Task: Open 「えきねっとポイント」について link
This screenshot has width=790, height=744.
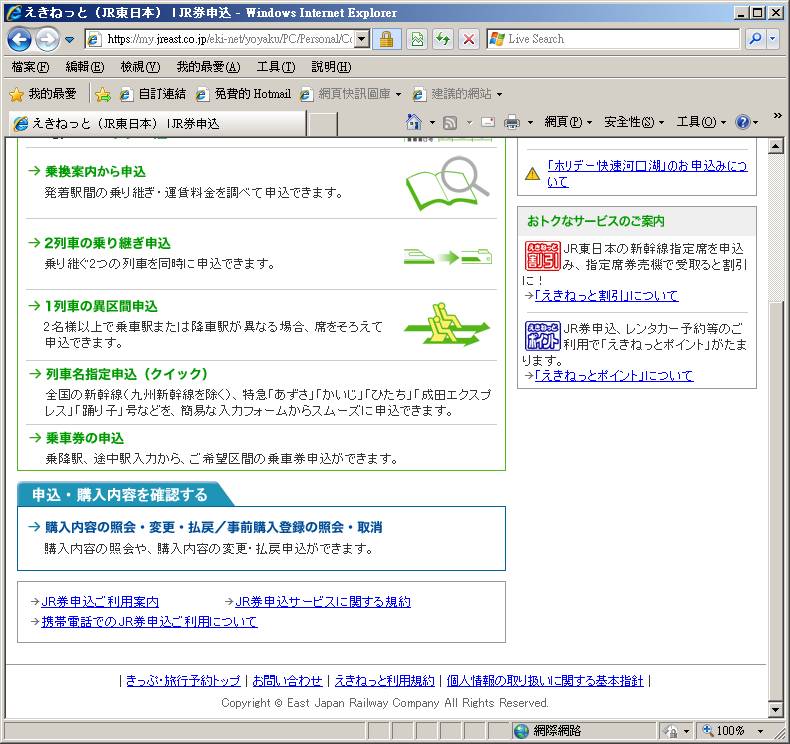Action: tap(614, 376)
